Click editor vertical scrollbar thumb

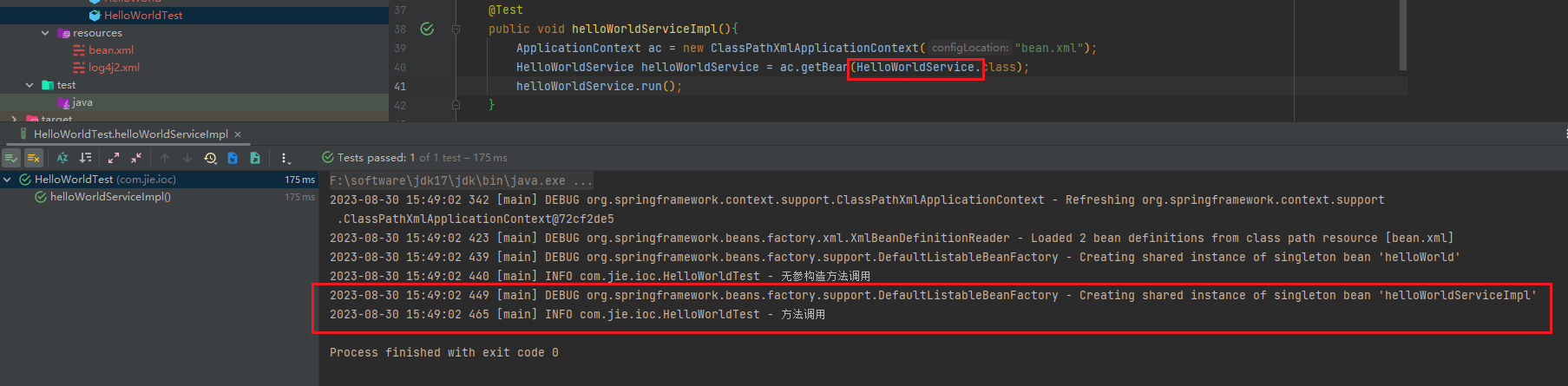[x=1403, y=35]
